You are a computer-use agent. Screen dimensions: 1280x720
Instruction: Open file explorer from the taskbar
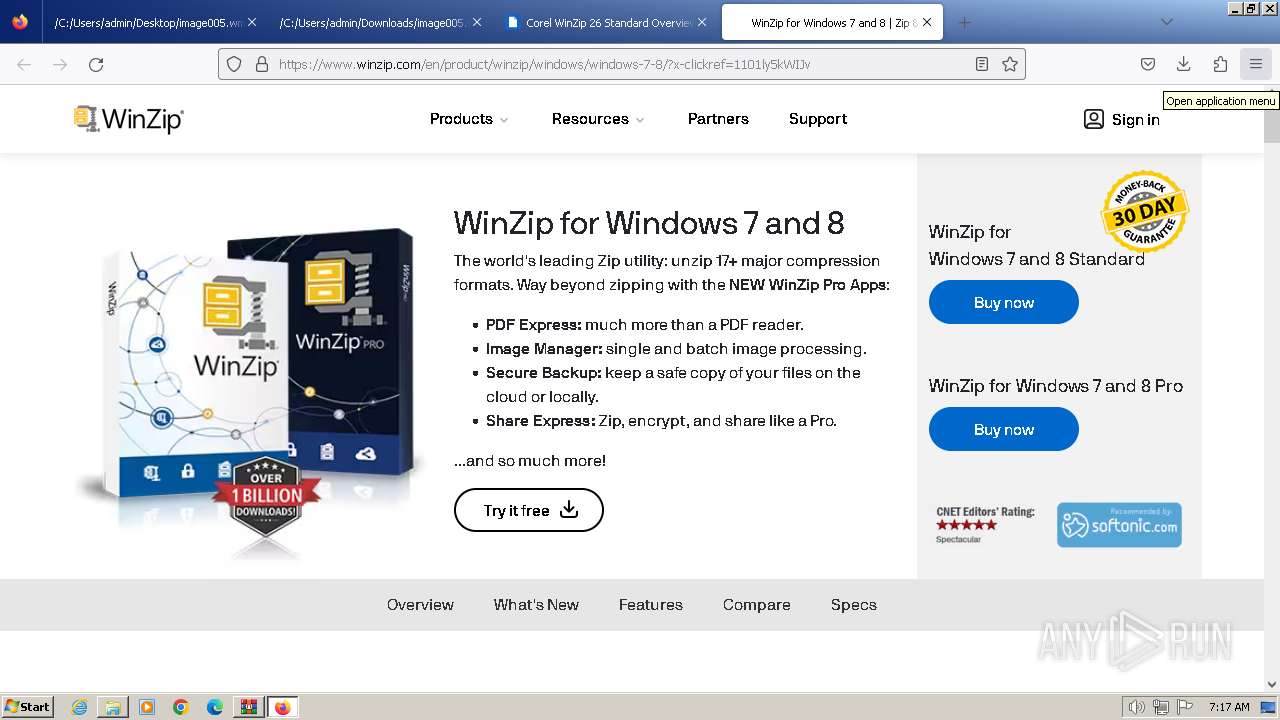coord(113,707)
